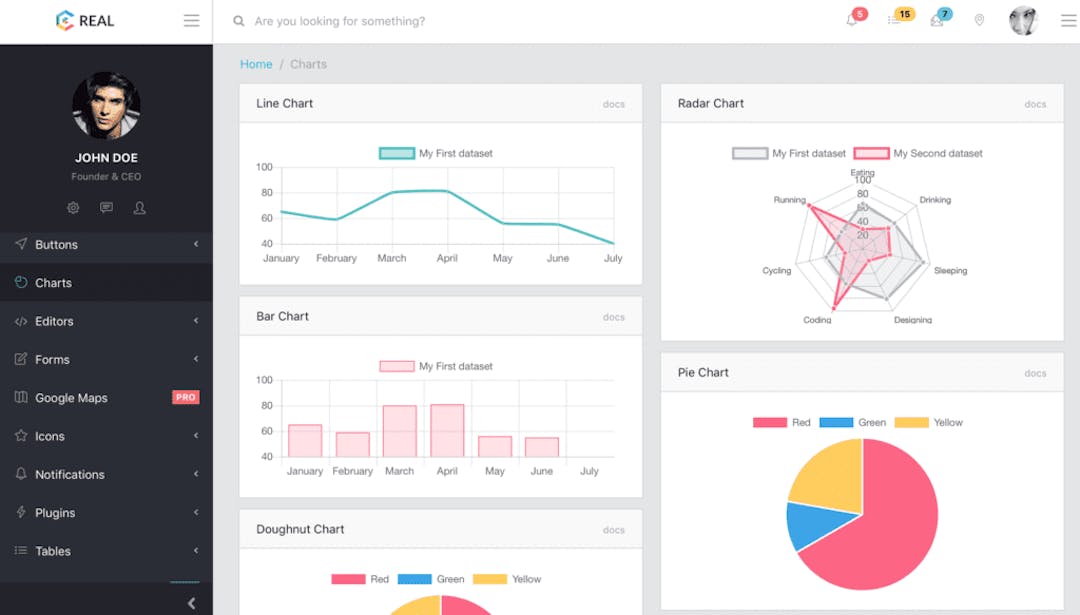Click the location pin icon
1080x615 pixels.
(x=979, y=20)
